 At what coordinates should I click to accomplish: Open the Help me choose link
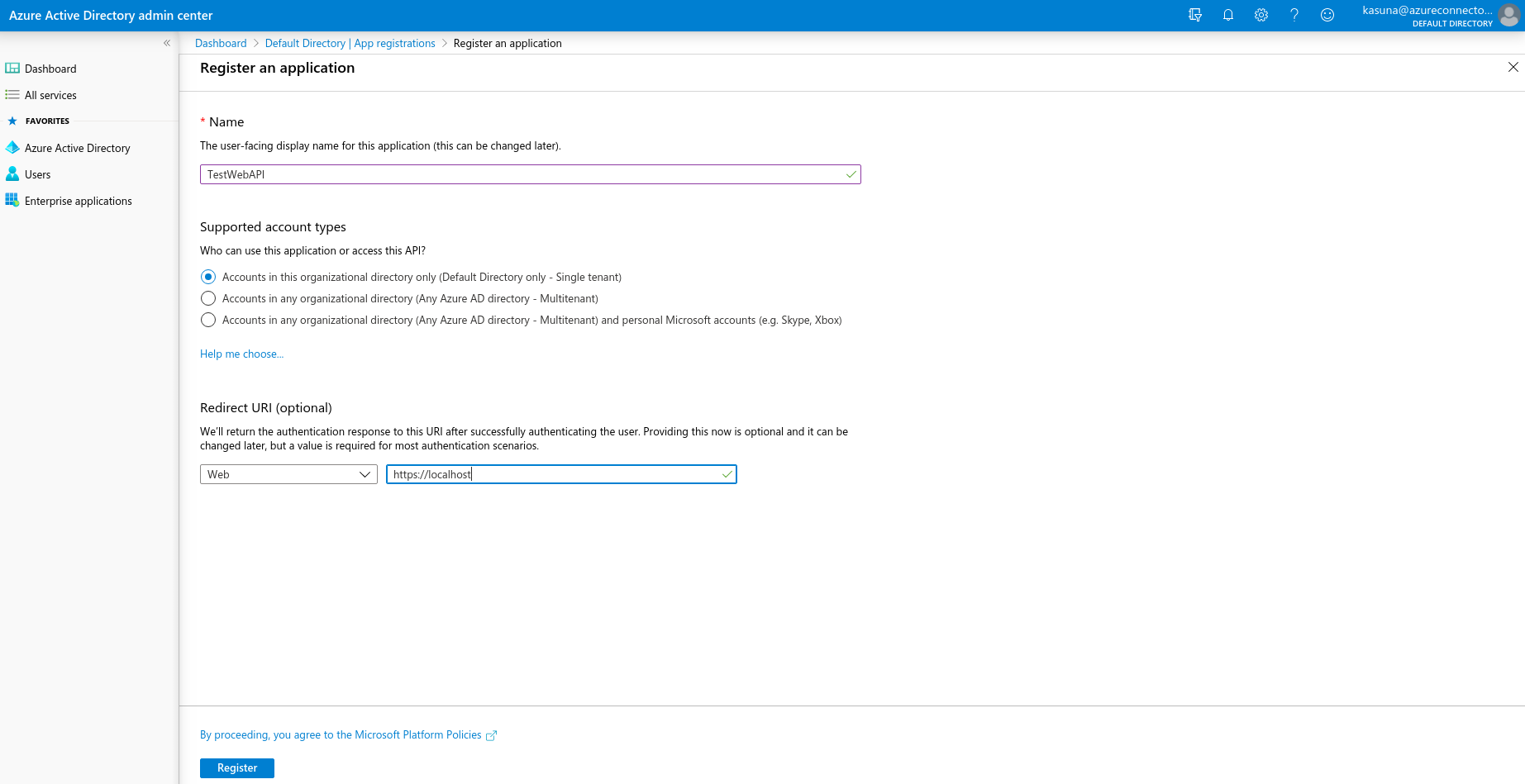click(x=241, y=354)
